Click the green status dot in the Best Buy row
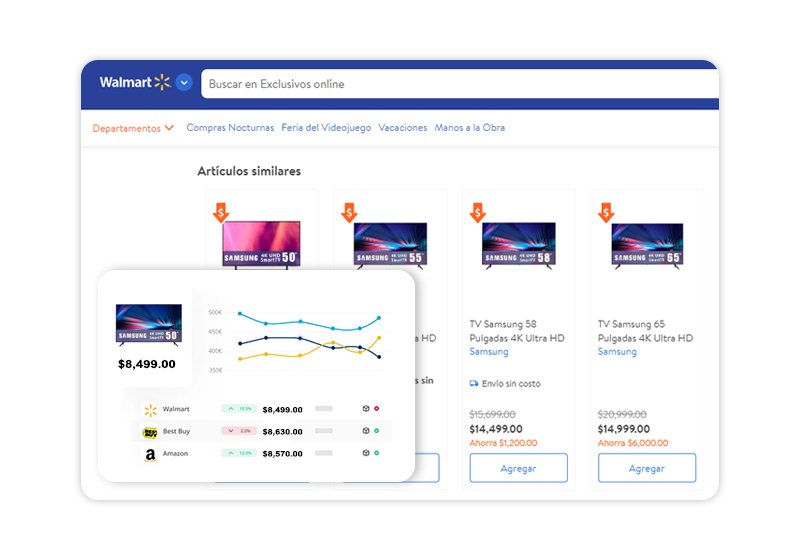 377,430
